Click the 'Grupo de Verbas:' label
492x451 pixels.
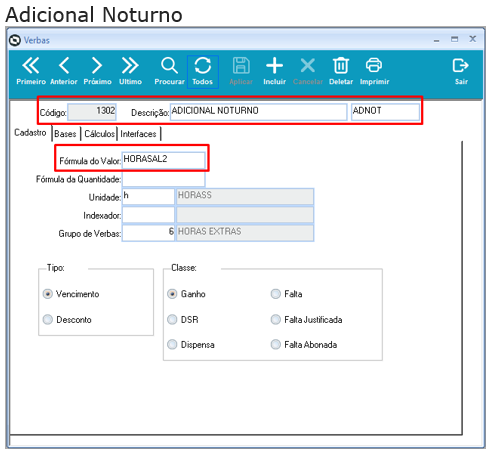(x=90, y=234)
